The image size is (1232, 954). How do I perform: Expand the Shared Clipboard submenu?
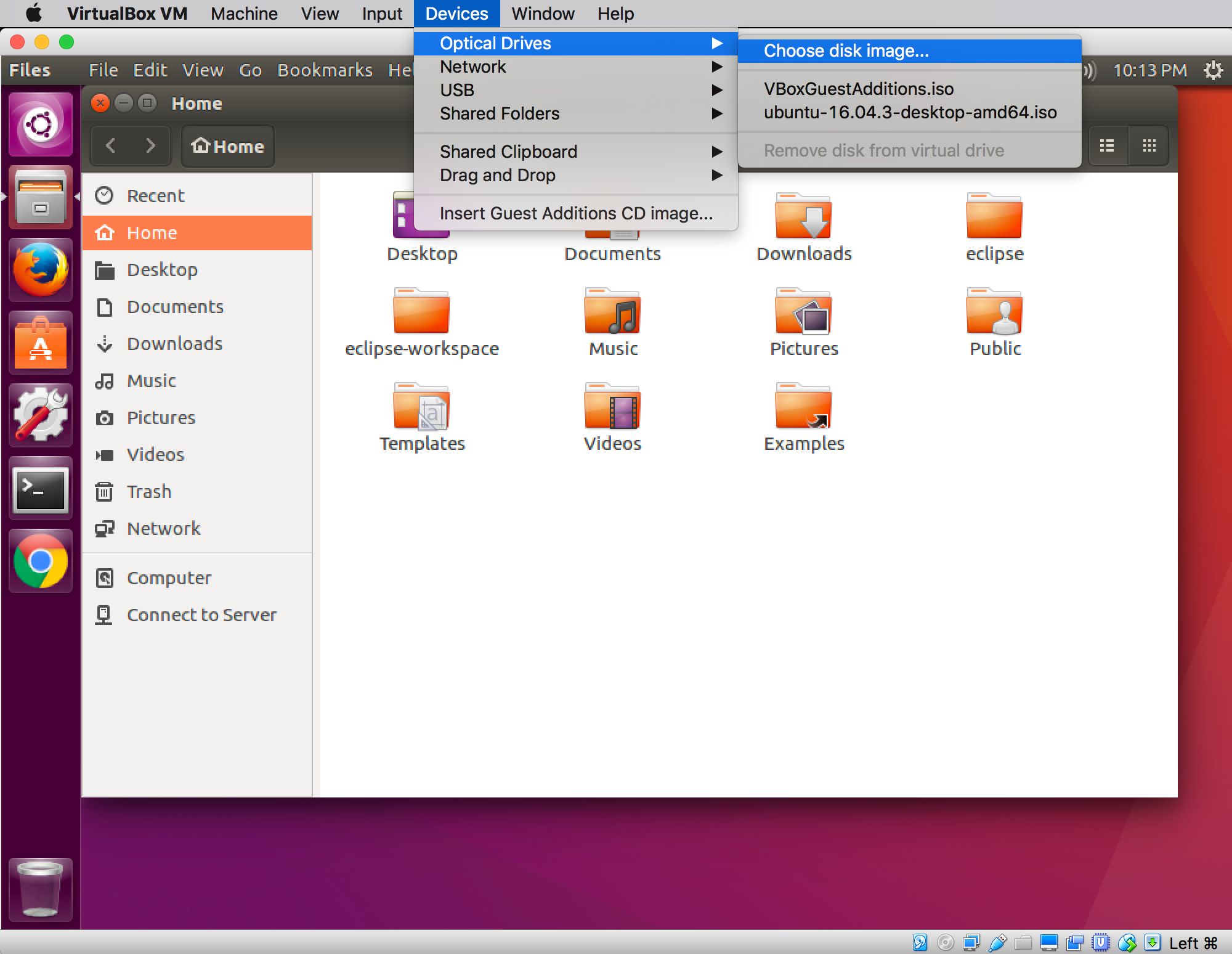[x=576, y=152]
